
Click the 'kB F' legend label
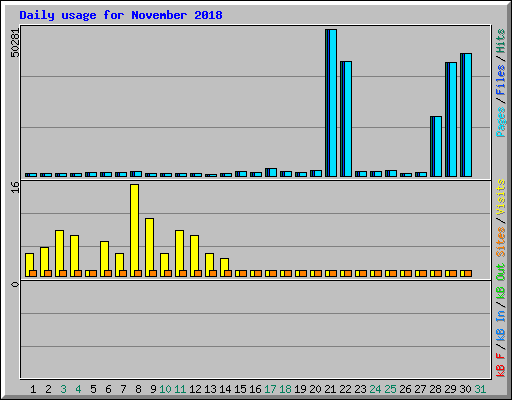coord(500,365)
